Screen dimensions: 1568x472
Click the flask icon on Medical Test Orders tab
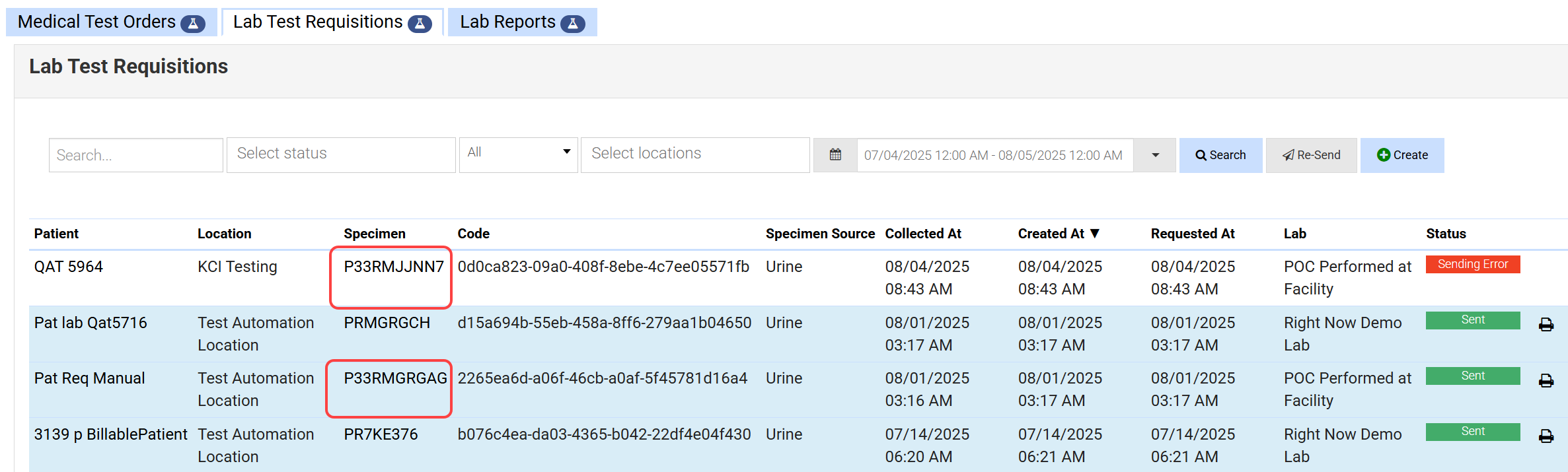(193, 24)
